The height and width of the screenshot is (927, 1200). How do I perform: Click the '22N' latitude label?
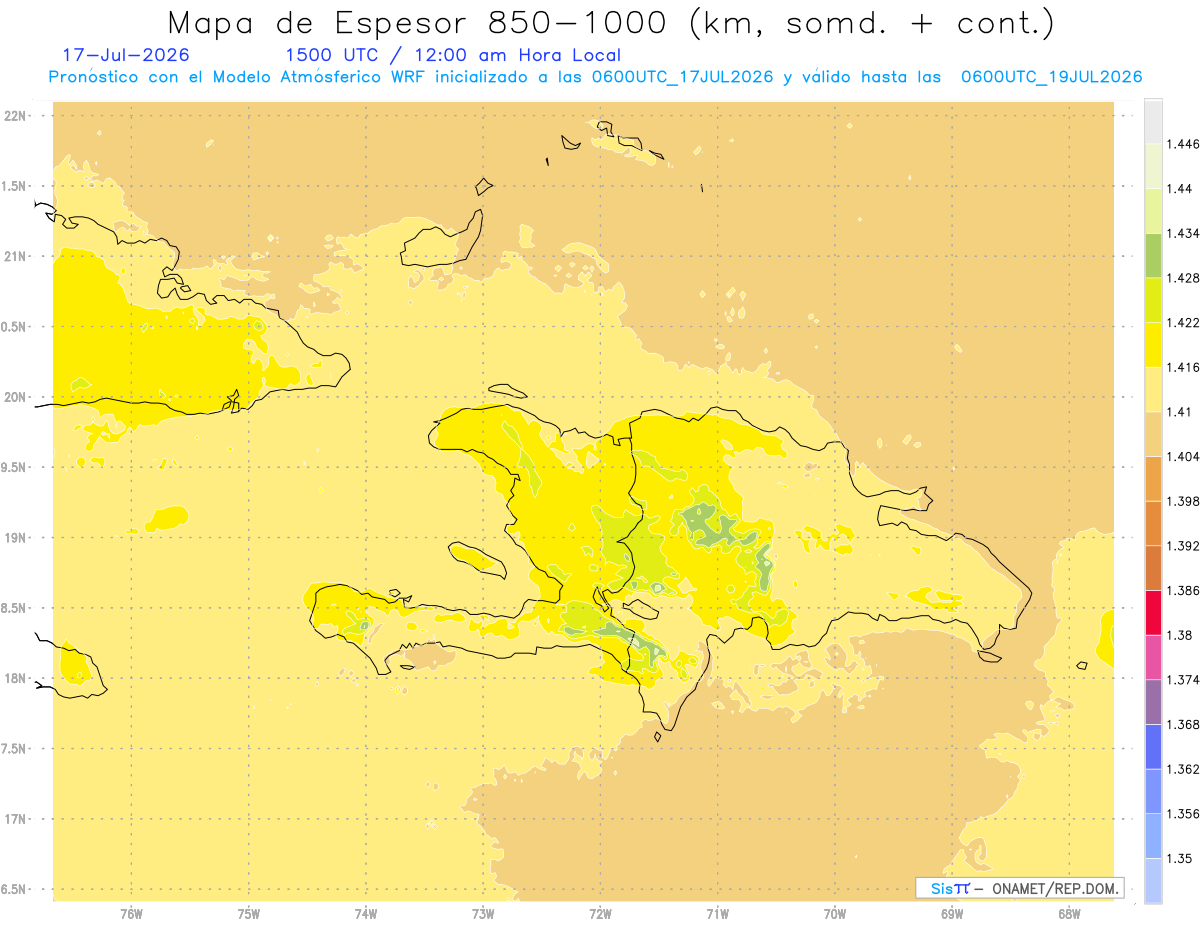point(16,116)
